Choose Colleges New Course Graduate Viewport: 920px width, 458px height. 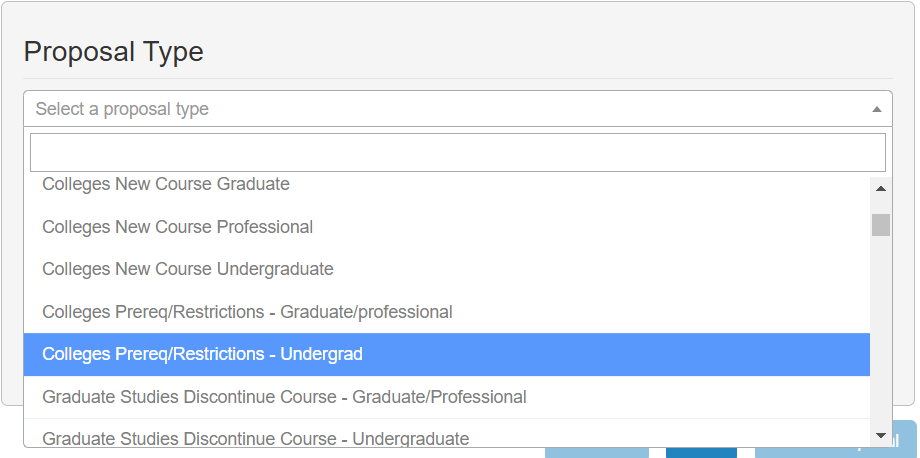[x=166, y=185]
